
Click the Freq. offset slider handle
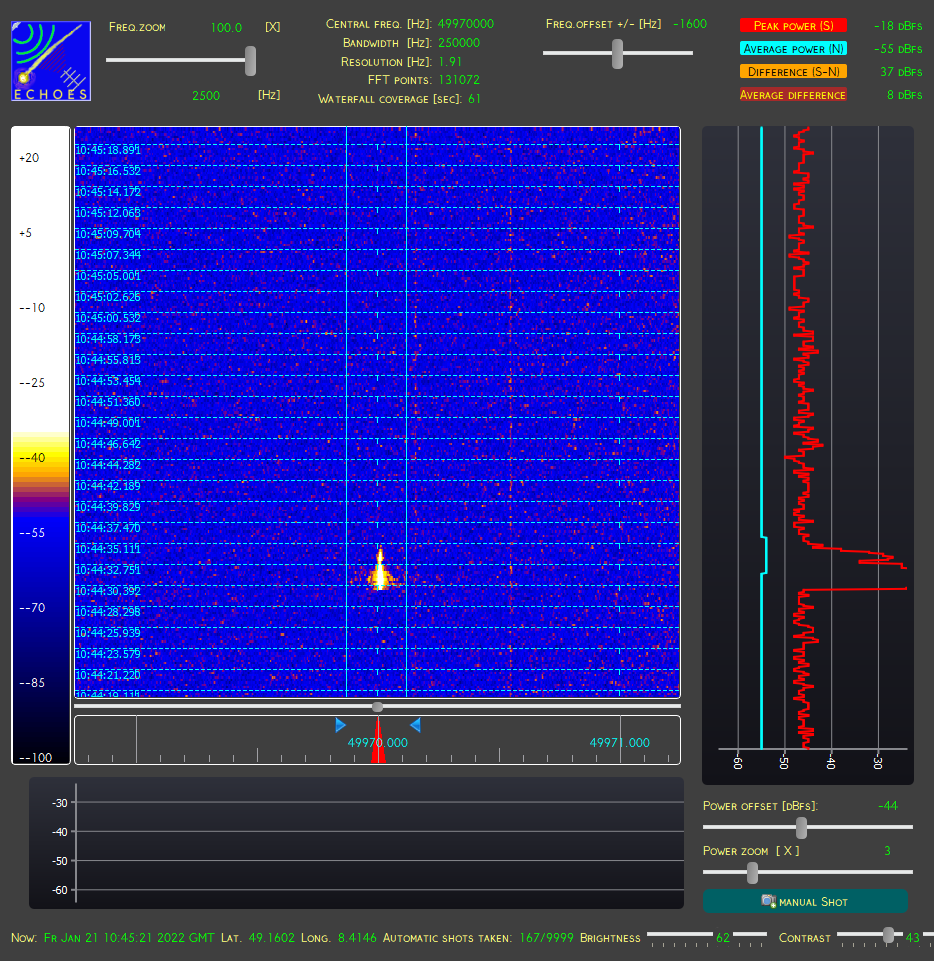point(617,54)
